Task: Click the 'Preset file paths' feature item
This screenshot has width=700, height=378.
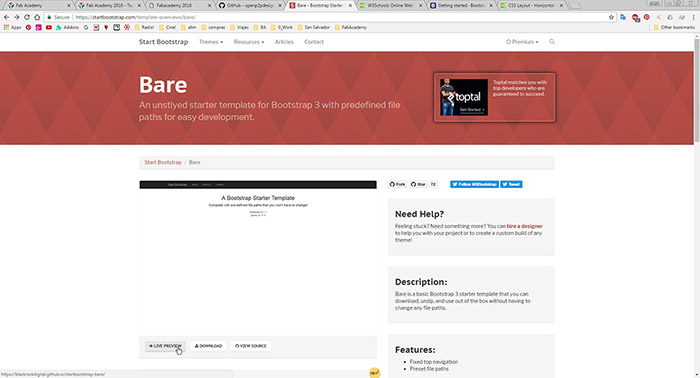Action: click(x=429, y=369)
